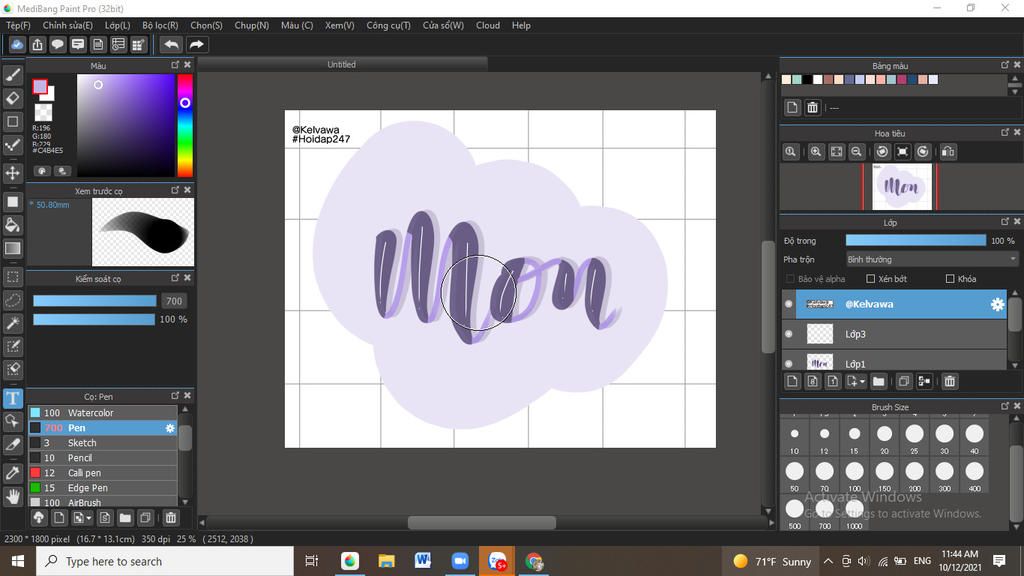
Task: Delete brush using trash icon in brush panel
Action: point(170,518)
